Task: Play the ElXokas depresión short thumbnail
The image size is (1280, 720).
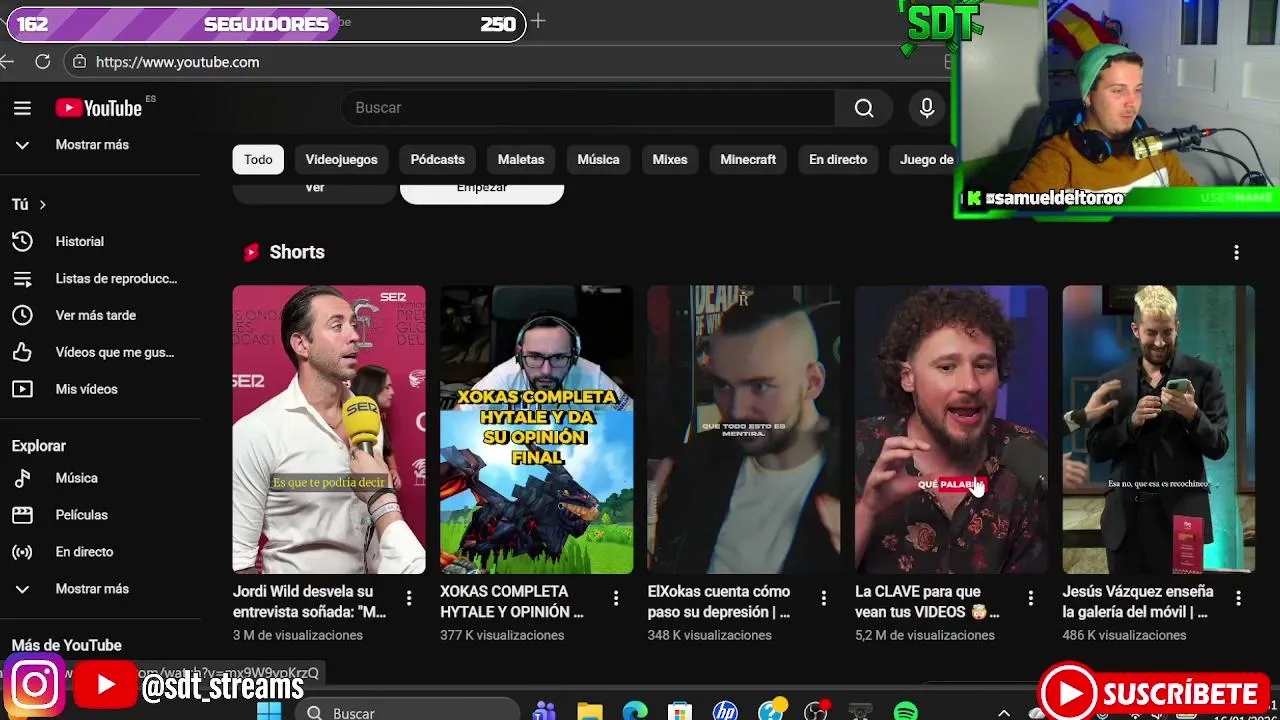Action: [x=744, y=430]
